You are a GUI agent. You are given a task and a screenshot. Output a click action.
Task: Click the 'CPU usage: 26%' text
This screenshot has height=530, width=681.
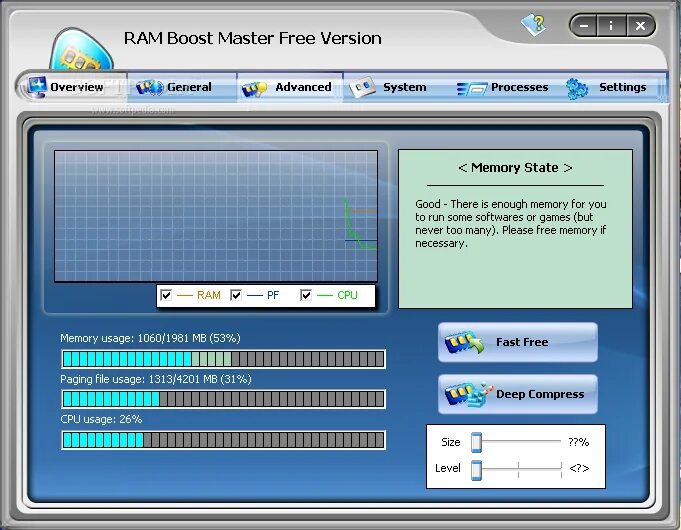[x=101, y=419]
